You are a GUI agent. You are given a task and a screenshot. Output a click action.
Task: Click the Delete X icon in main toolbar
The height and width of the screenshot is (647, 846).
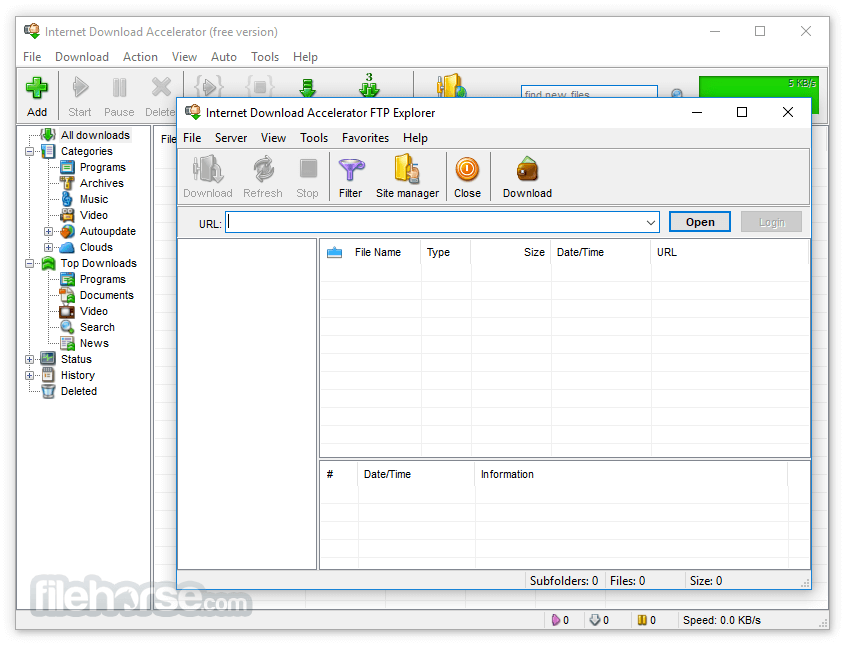click(161, 87)
